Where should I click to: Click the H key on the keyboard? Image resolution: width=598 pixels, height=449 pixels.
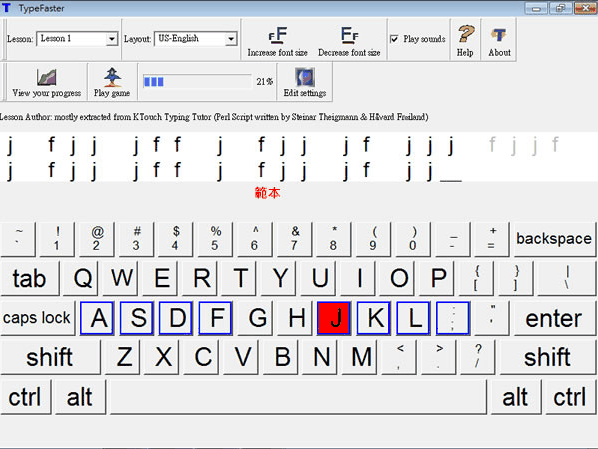[295, 318]
